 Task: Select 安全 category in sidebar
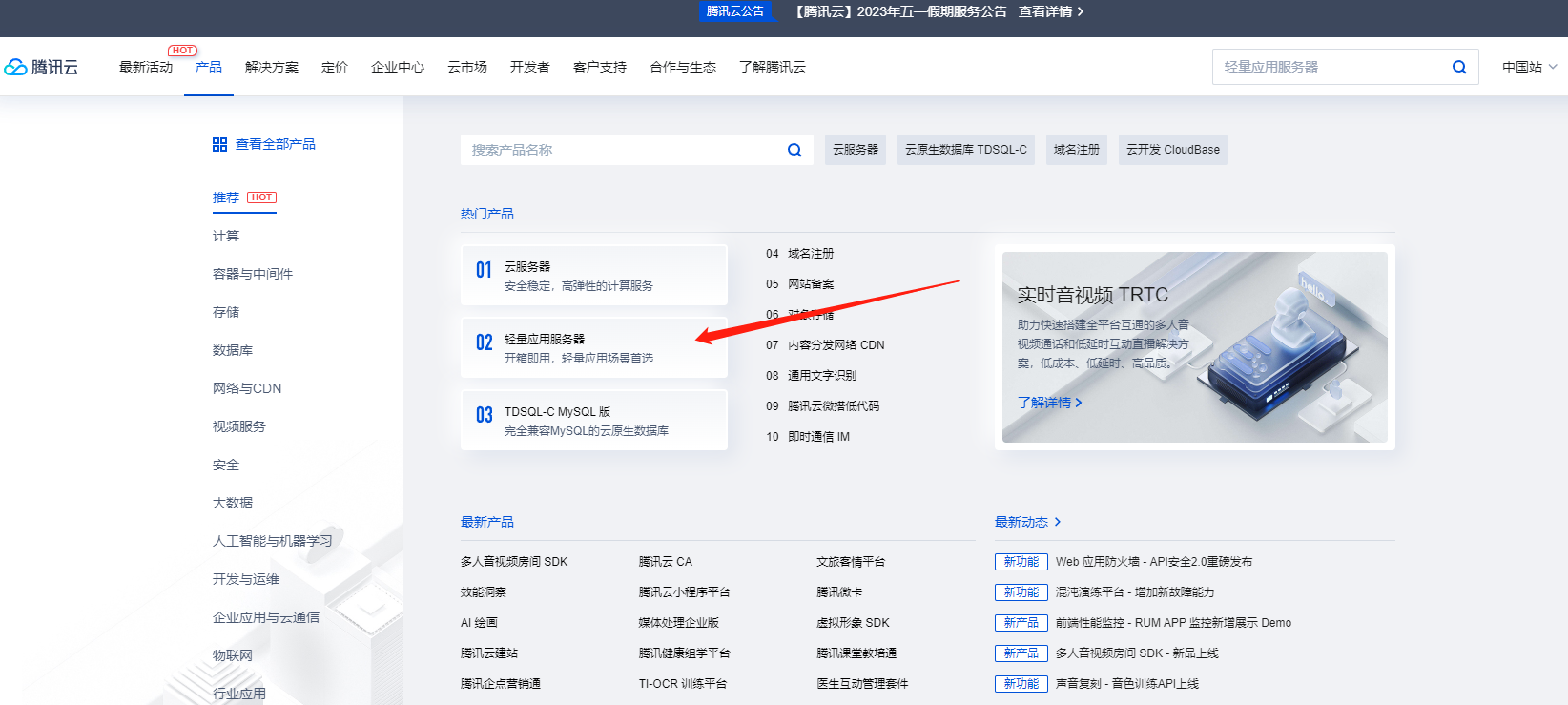(226, 465)
